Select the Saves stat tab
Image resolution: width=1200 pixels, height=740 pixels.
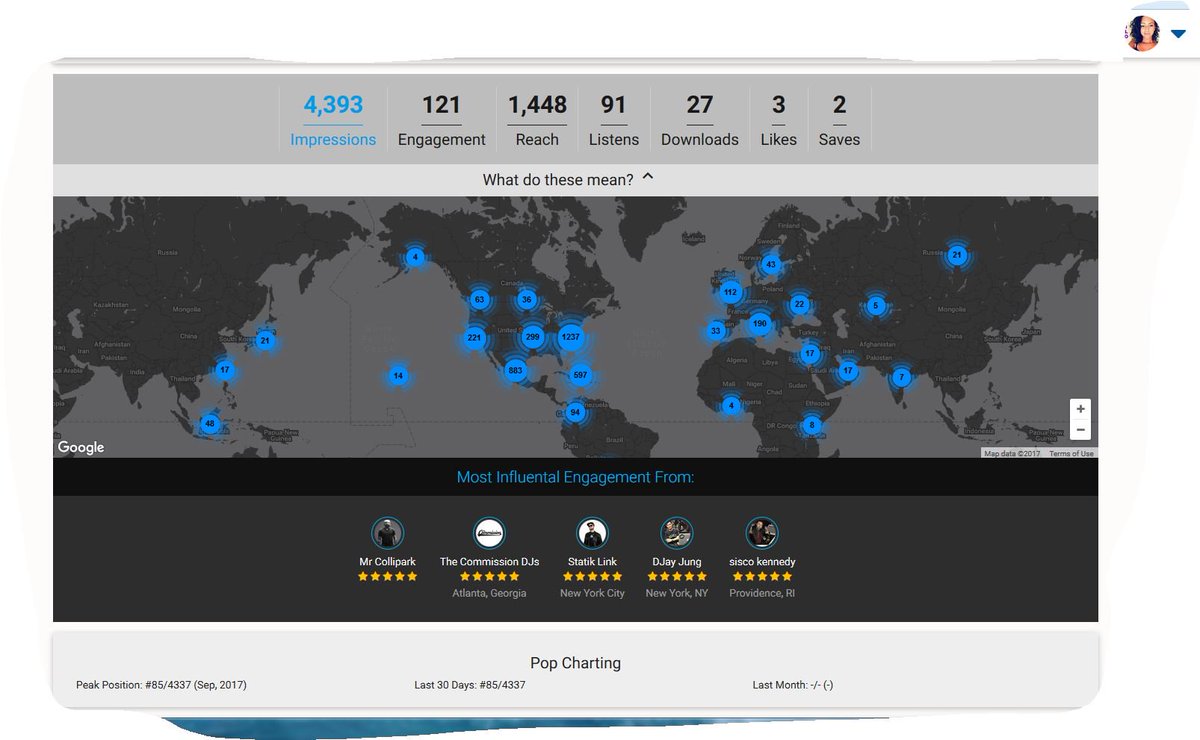click(839, 119)
